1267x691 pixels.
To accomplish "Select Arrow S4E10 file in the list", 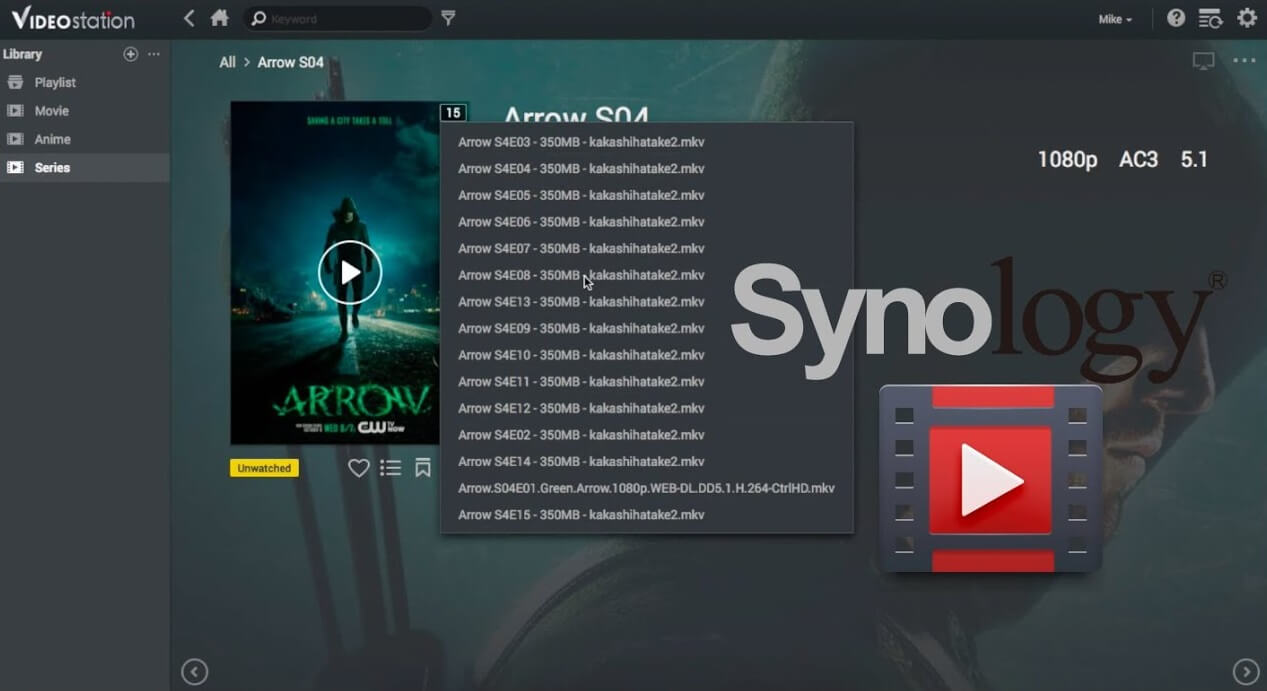I will coord(647,355).
